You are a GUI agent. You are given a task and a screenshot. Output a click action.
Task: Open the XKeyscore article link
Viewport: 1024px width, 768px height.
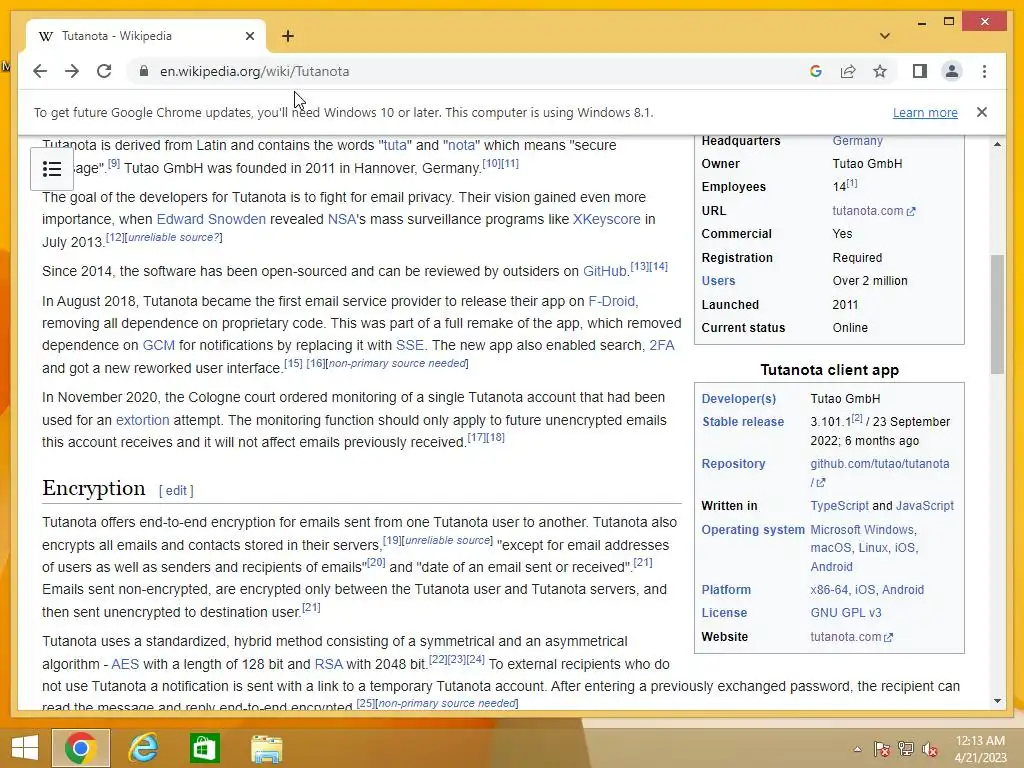607,219
